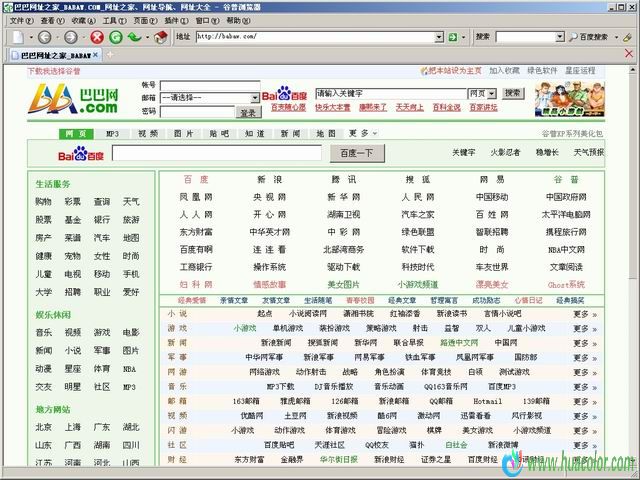
Task: Open the 邮箱 请选择 dropdown list
Action: (x=254, y=98)
